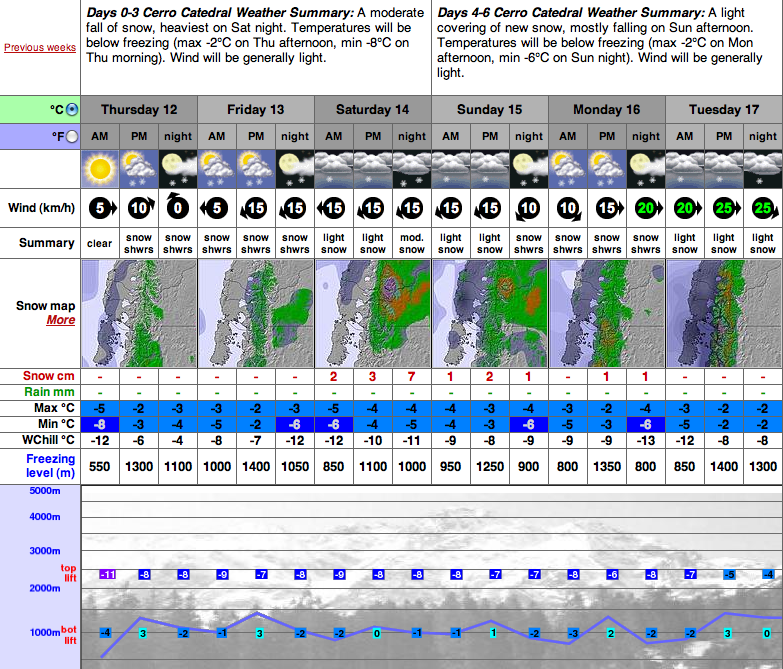783x669 pixels.
Task: Click the Saturday night 7 cm snow value
Action: [411, 377]
